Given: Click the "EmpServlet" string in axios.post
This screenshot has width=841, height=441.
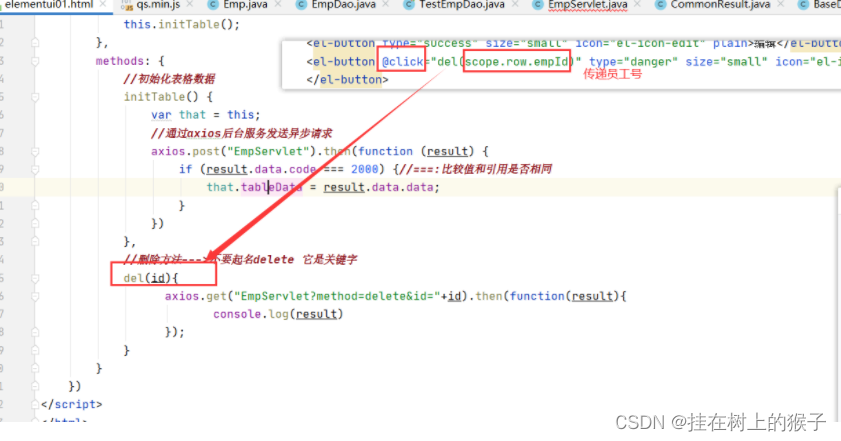Looking at the screenshot, I should 268,151.
